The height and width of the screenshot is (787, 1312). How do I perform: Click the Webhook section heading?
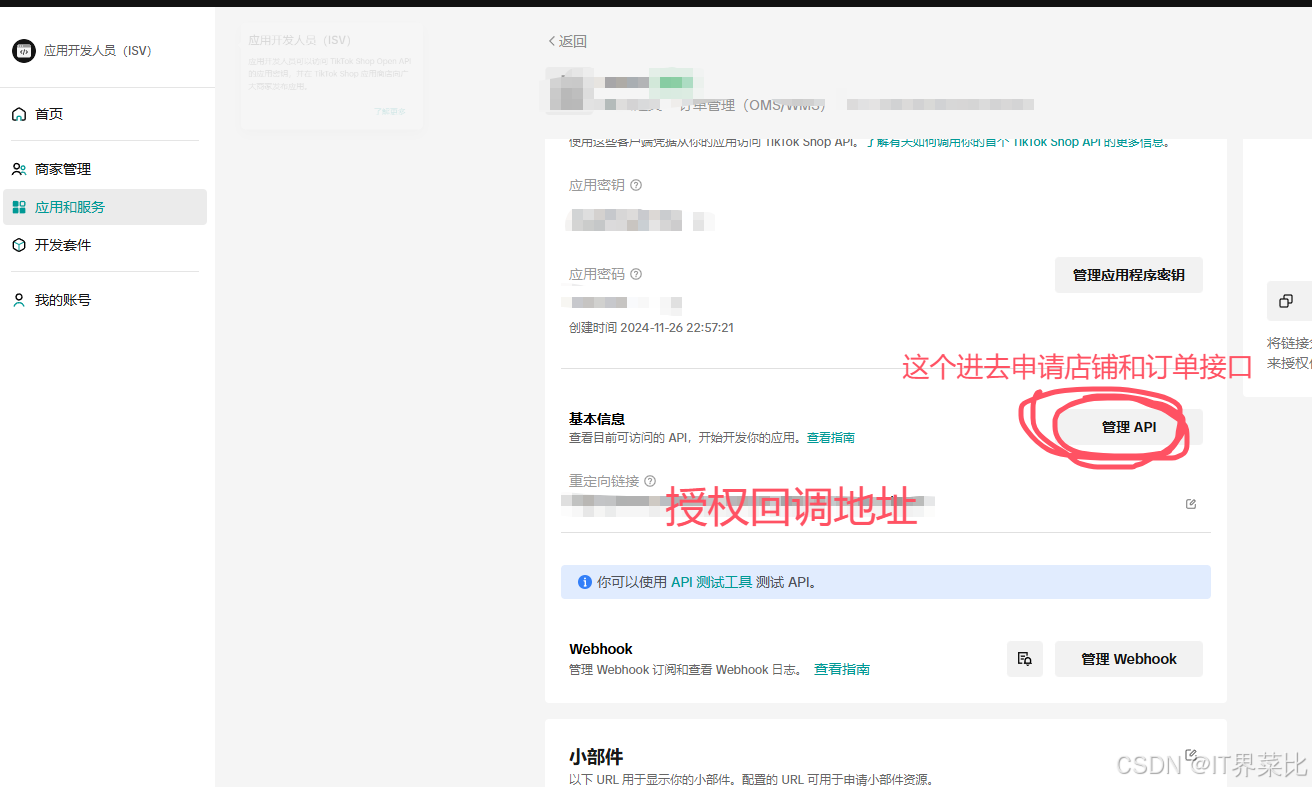point(601,649)
